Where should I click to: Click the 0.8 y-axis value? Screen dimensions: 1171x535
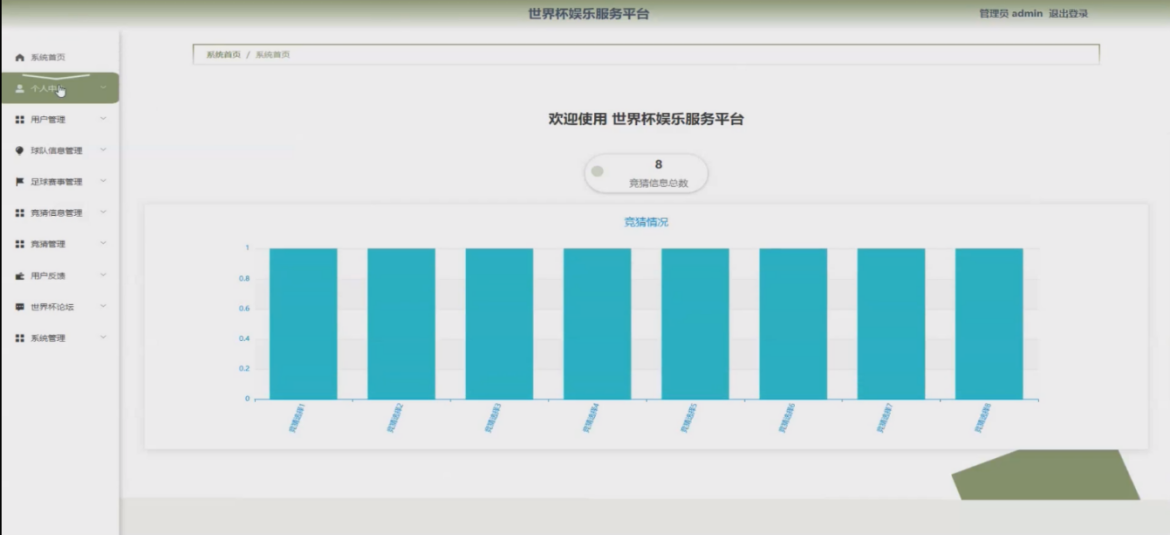click(244, 279)
